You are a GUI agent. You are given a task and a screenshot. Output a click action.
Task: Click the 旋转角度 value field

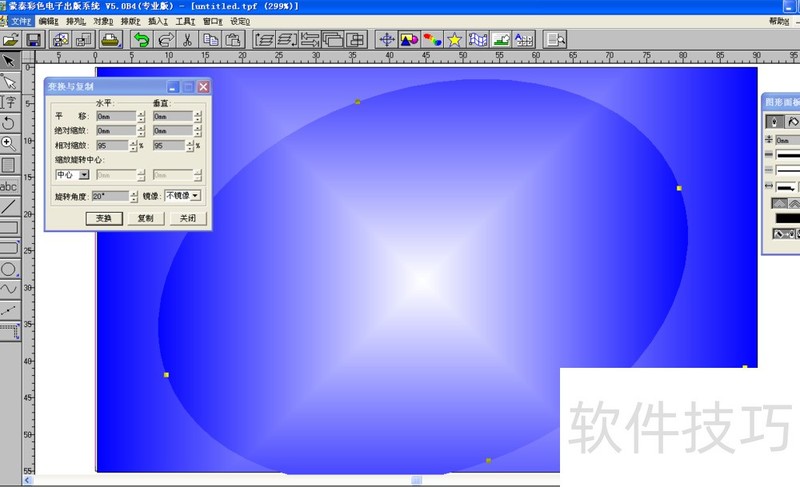(110, 196)
